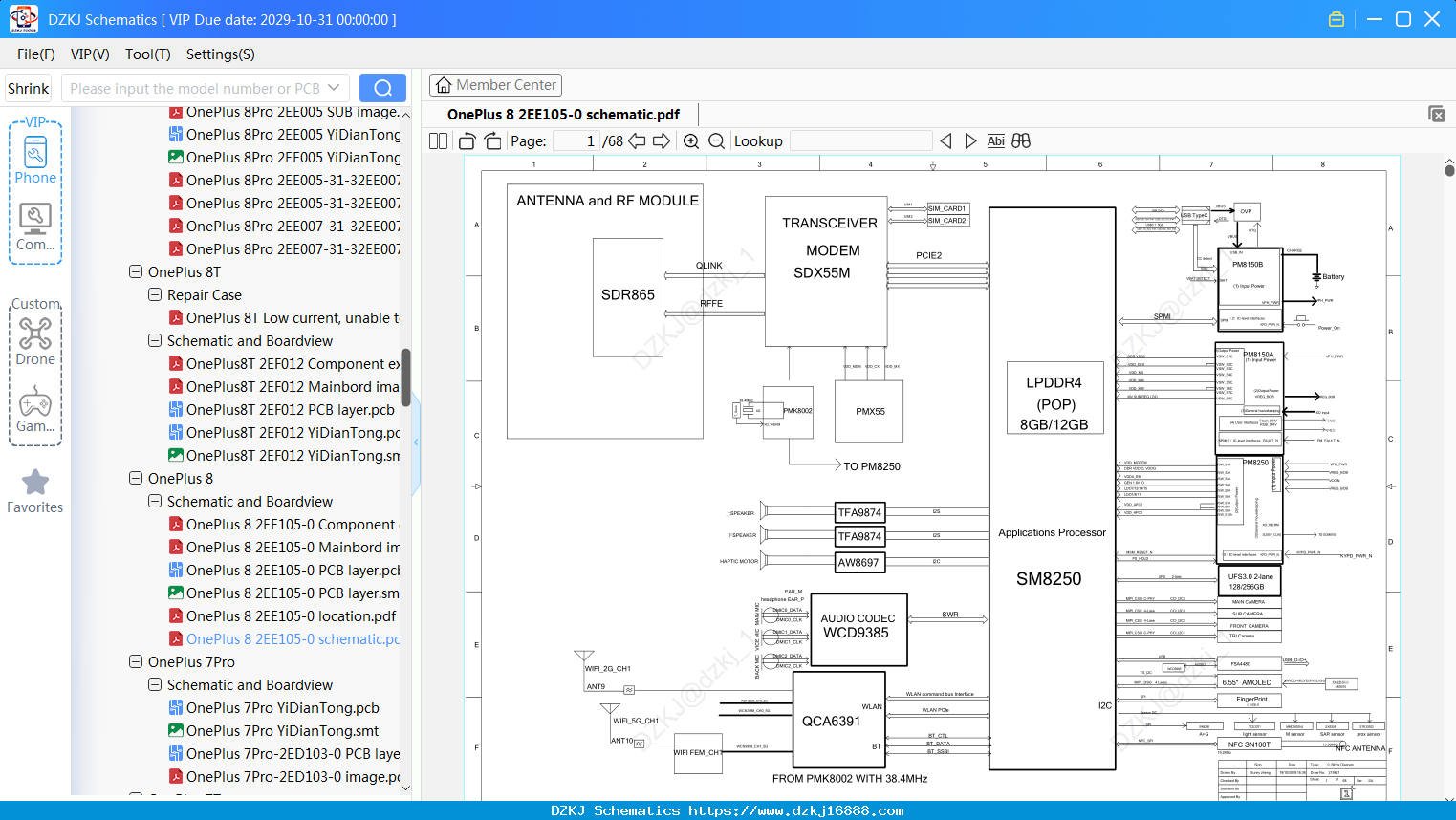Open the Phone category in sidebar
Image resolution: width=1456 pixels, height=820 pixels.
35,158
